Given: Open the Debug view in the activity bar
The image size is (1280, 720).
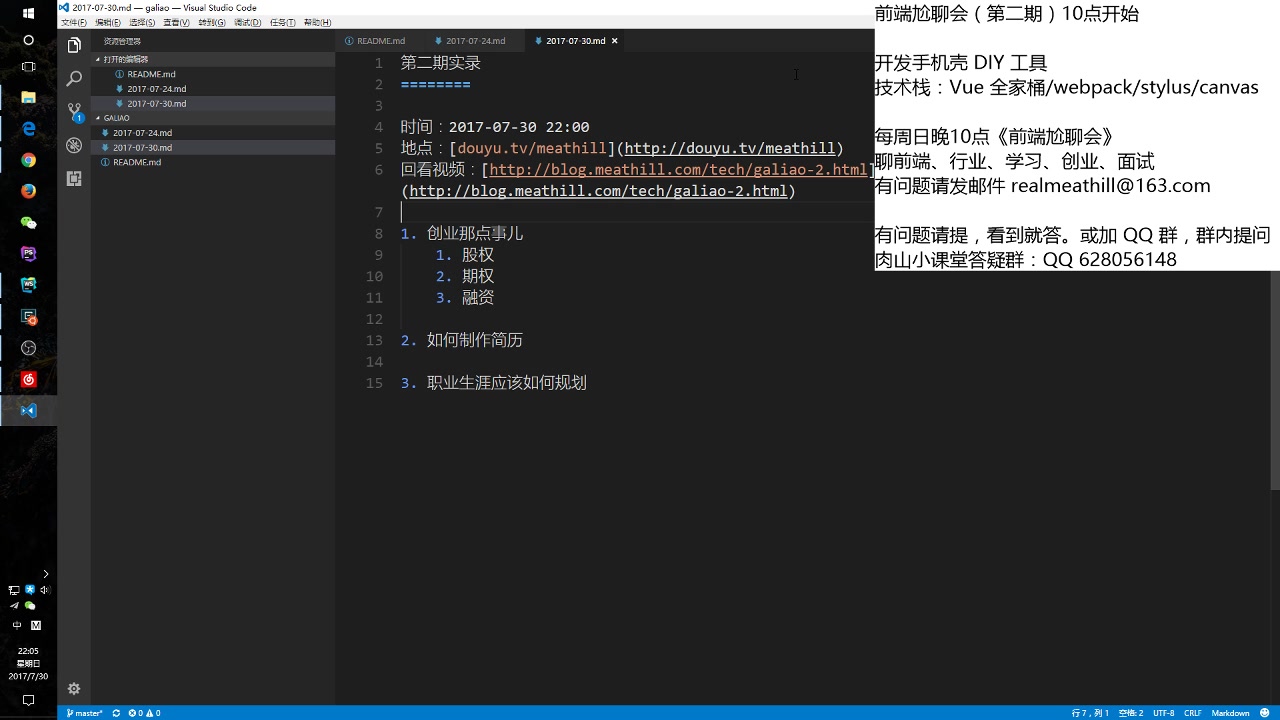Looking at the screenshot, I should 74,145.
